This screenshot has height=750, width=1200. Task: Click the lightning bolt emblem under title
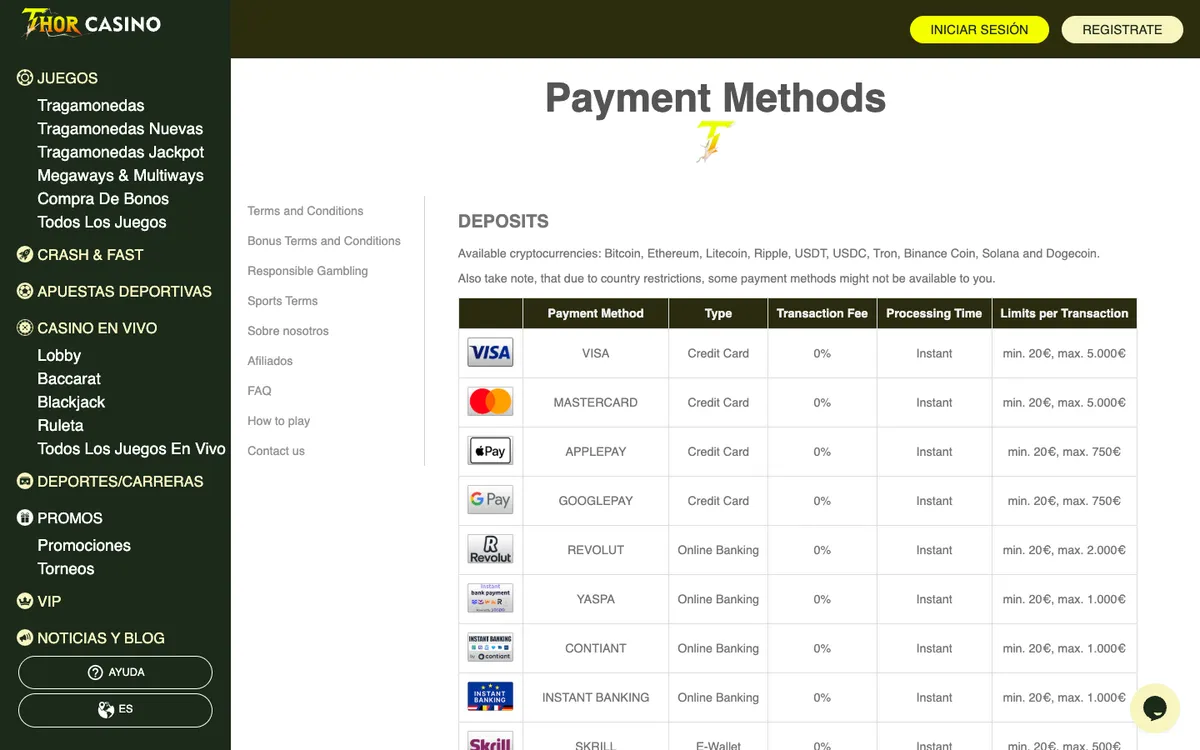click(715, 142)
